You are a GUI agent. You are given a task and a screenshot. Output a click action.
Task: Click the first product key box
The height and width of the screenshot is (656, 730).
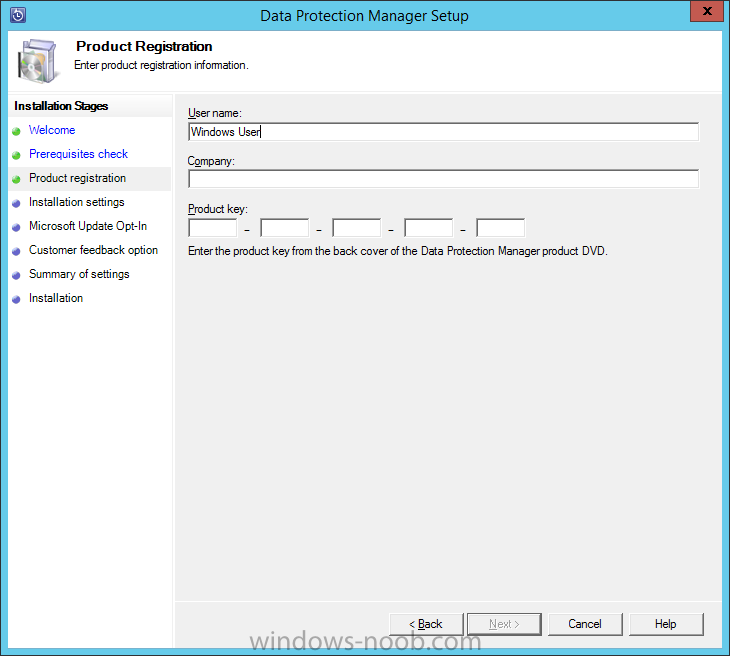point(213,228)
